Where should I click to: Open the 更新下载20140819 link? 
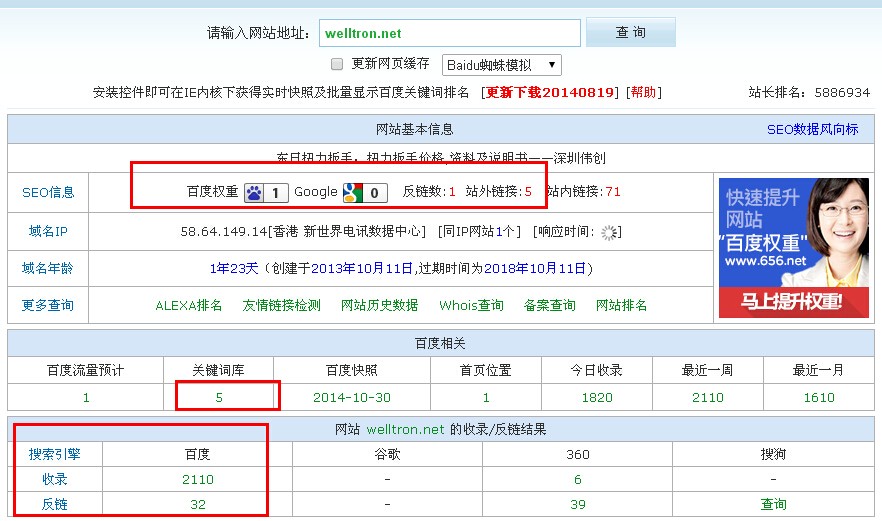(x=552, y=92)
